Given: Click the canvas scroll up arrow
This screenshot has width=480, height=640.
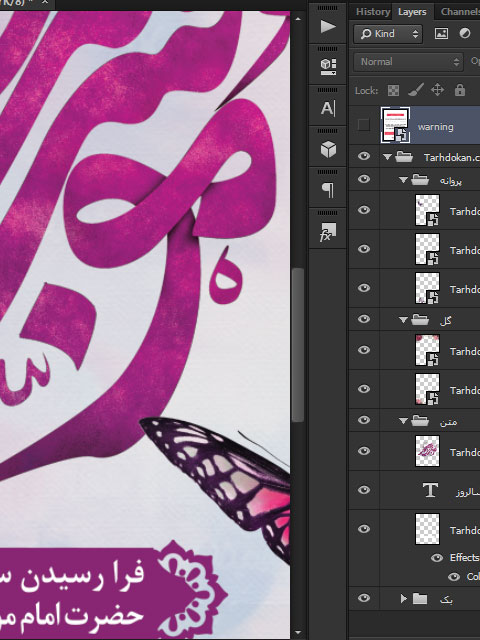Looking at the screenshot, I should click(298, 19).
